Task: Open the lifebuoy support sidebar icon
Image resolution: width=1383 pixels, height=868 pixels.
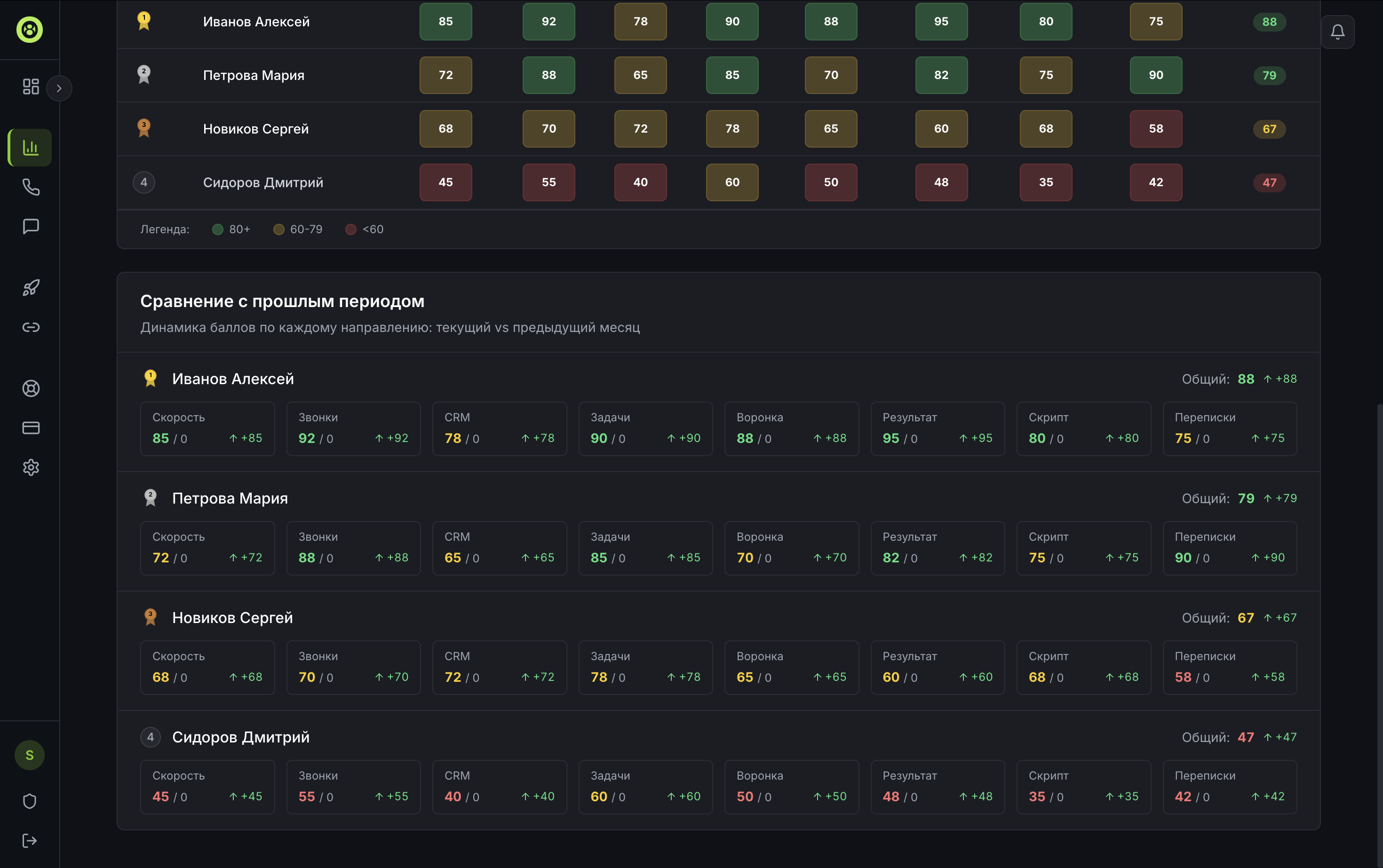Action: [x=31, y=389]
